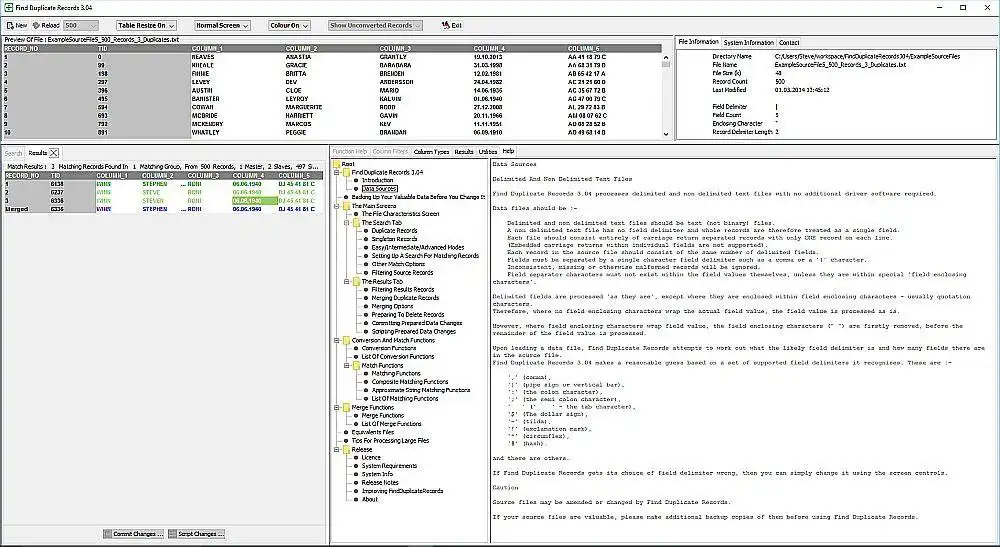Open the Utilities tab
The image size is (1000, 547).
click(x=488, y=152)
